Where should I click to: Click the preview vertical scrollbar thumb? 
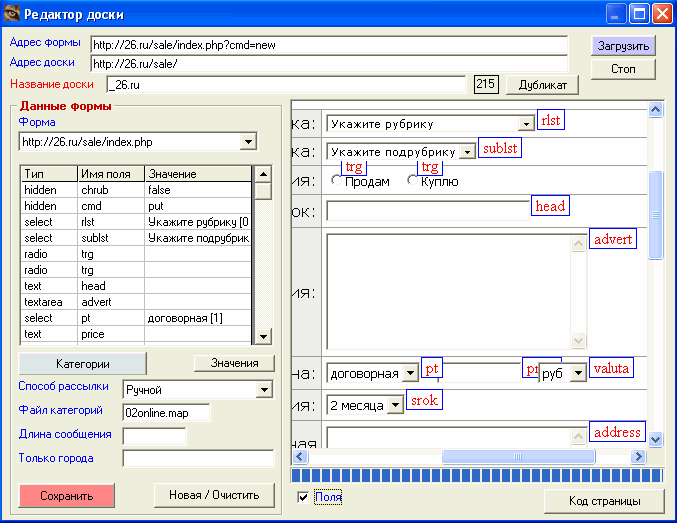[x=655, y=215]
